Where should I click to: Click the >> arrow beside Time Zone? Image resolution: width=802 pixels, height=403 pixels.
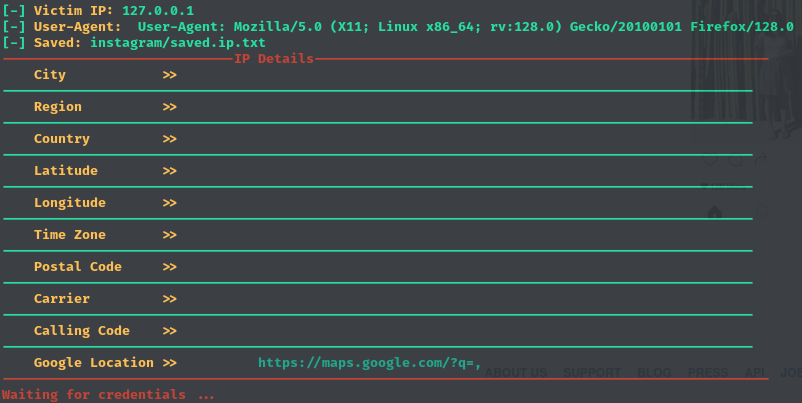pos(169,235)
